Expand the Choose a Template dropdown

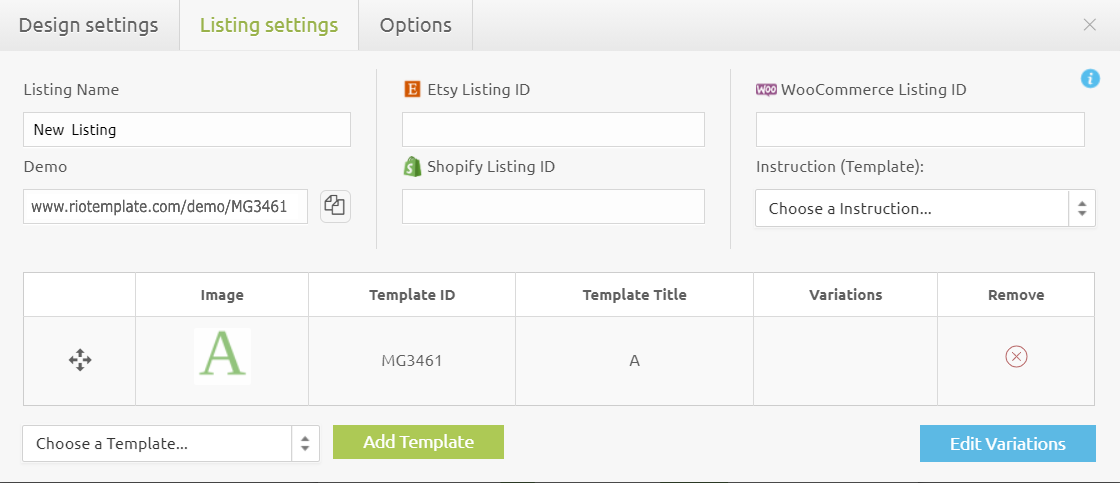coord(170,444)
